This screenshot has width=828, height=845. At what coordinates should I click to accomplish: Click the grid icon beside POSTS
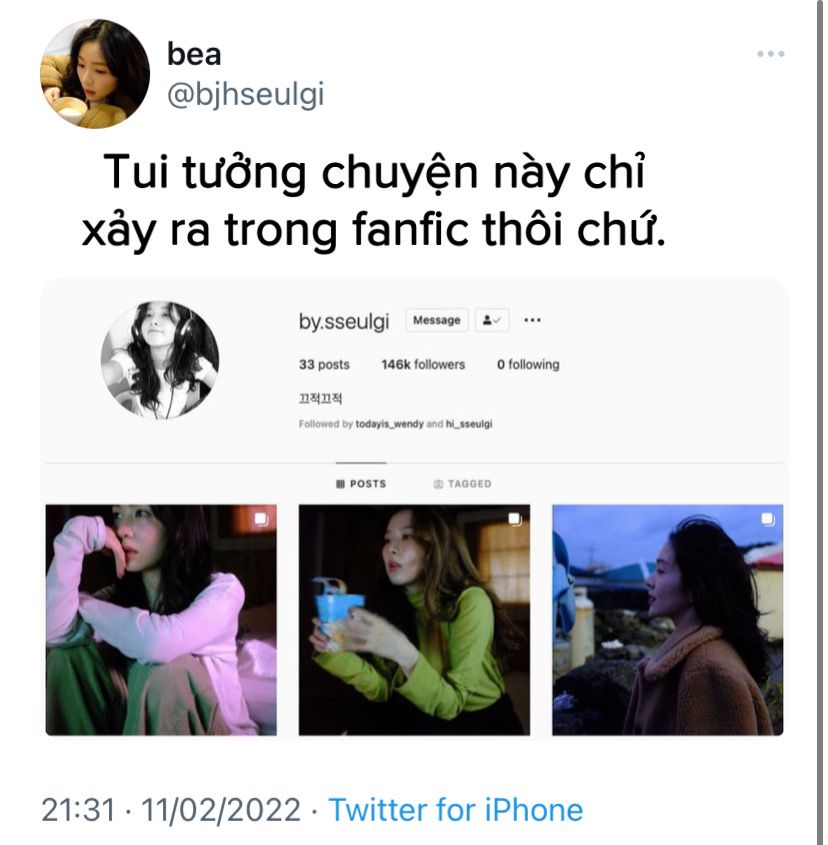(340, 484)
